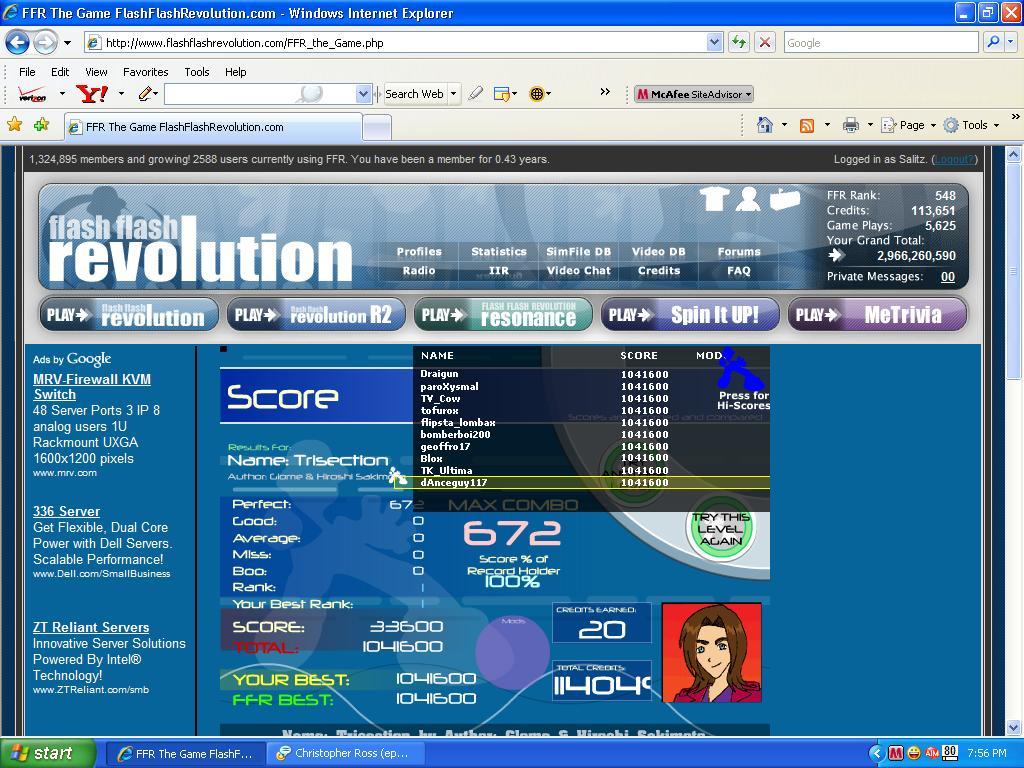Screen dimensions: 1024x768
Task: Click the Refresh page icon
Action: pos(739,42)
